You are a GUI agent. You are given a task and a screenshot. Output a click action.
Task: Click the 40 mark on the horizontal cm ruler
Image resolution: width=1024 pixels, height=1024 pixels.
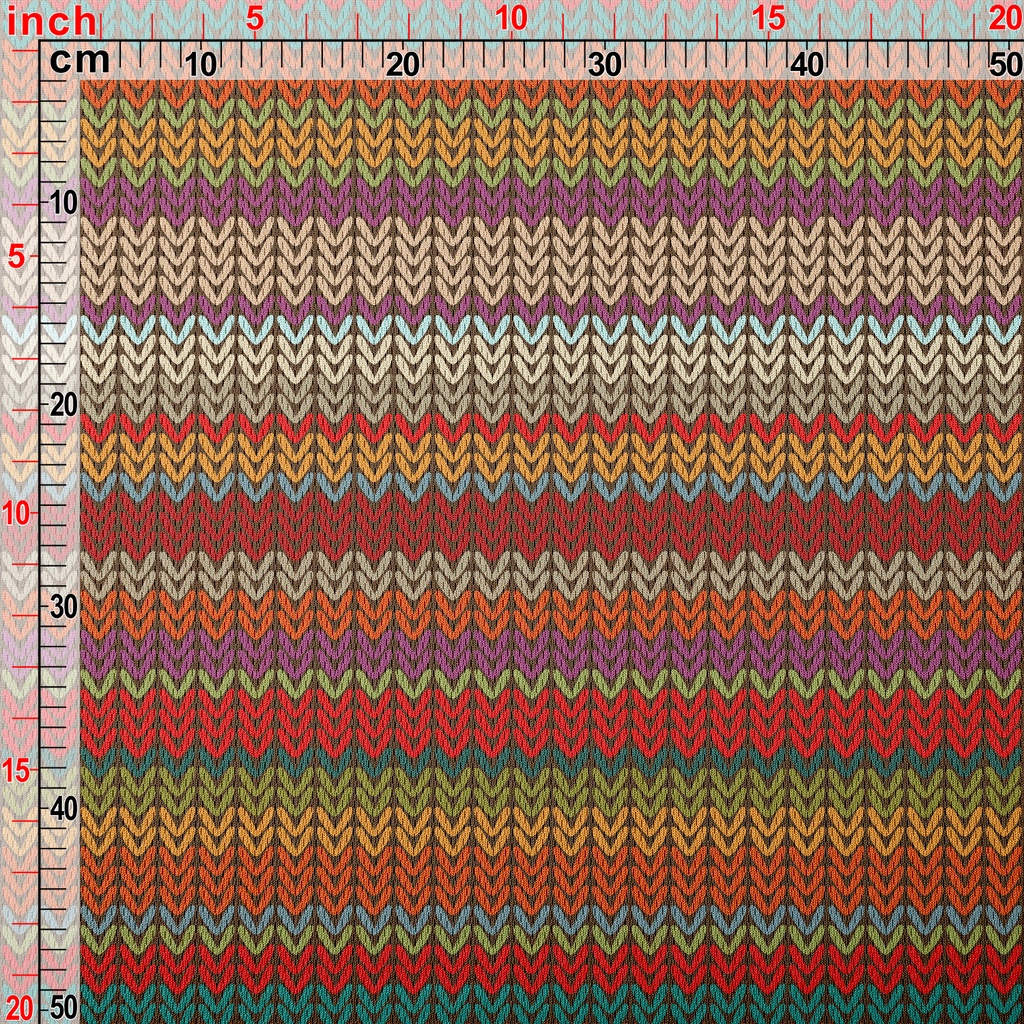tap(807, 65)
